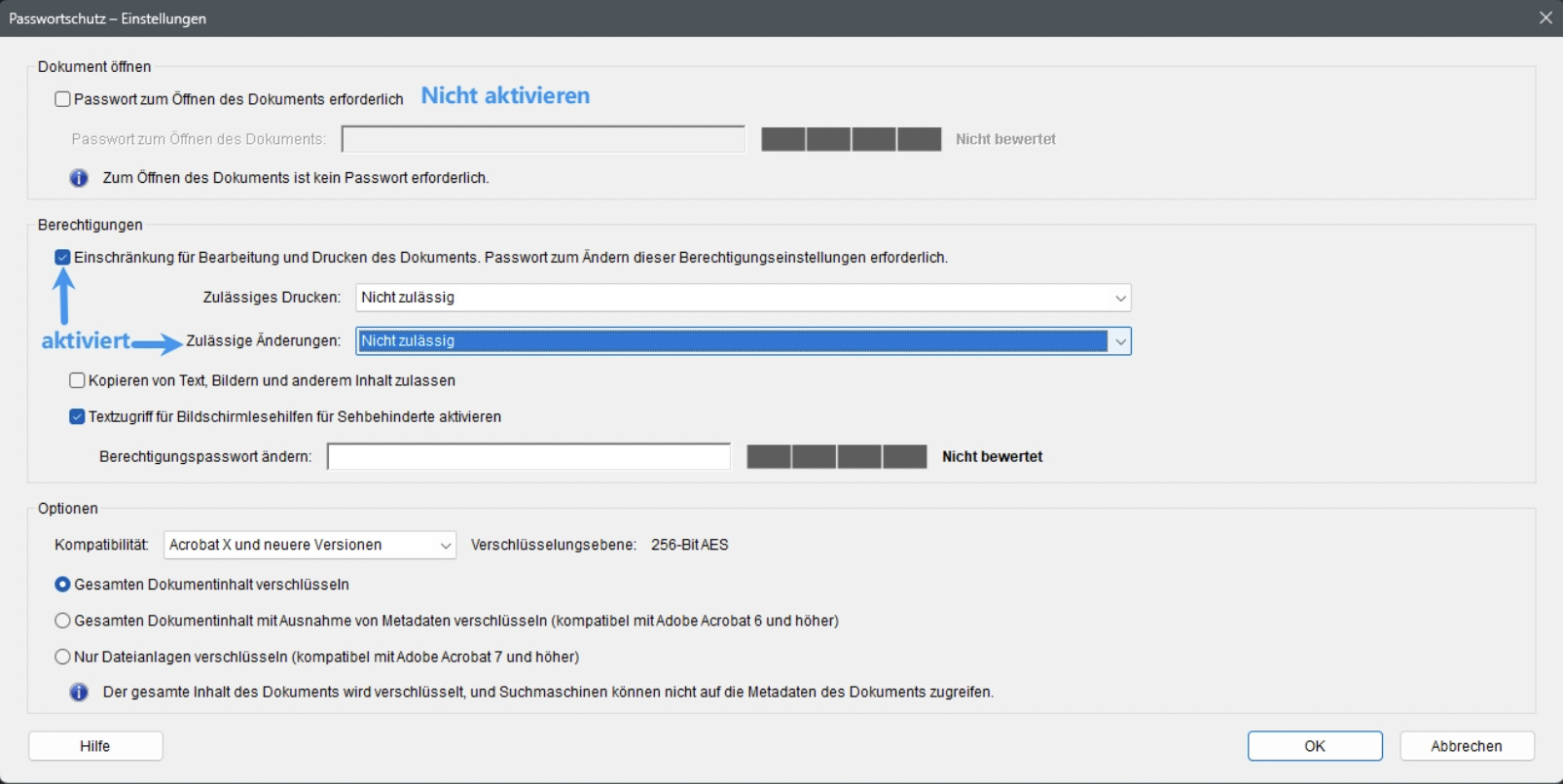
Task: Click the 'Verschlüsselungsebene:' label
Action: coord(554,545)
